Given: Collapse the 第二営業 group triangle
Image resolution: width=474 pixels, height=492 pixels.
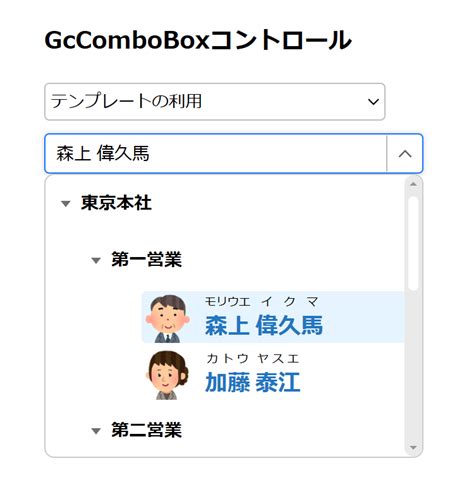Looking at the screenshot, I should tap(96, 431).
